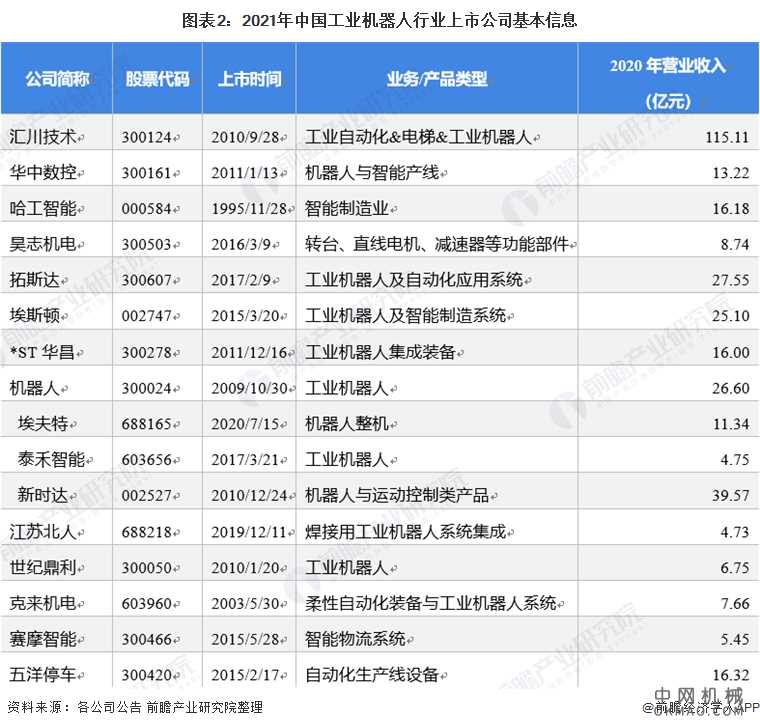Select the company name 克来机电

43,603
